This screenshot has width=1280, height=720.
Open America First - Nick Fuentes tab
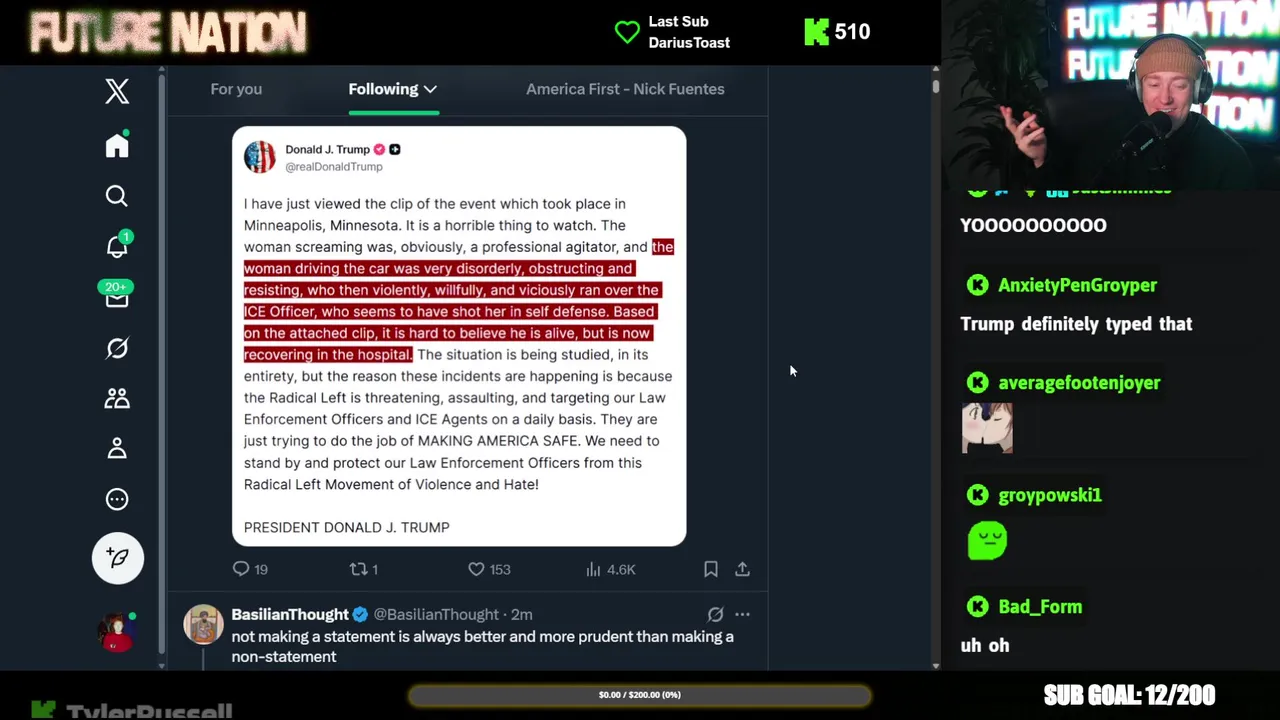(625, 89)
